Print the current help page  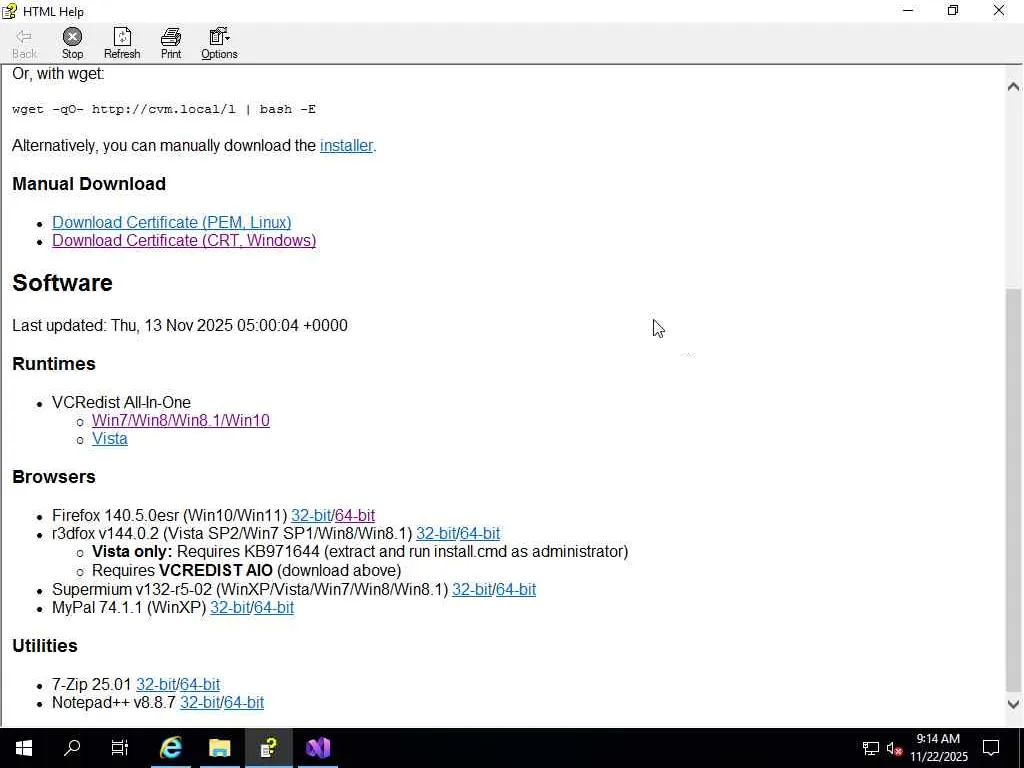pyautogui.click(x=170, y=44)
